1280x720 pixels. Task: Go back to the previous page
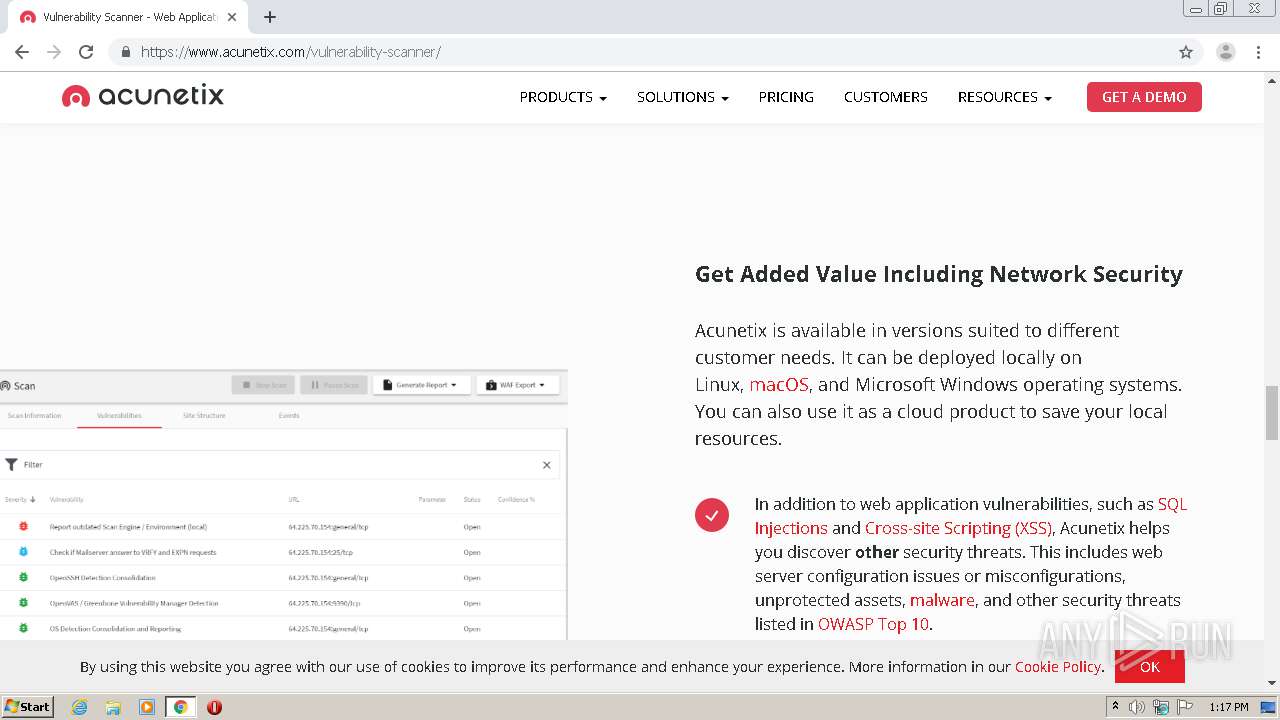[x=22, y=52]
